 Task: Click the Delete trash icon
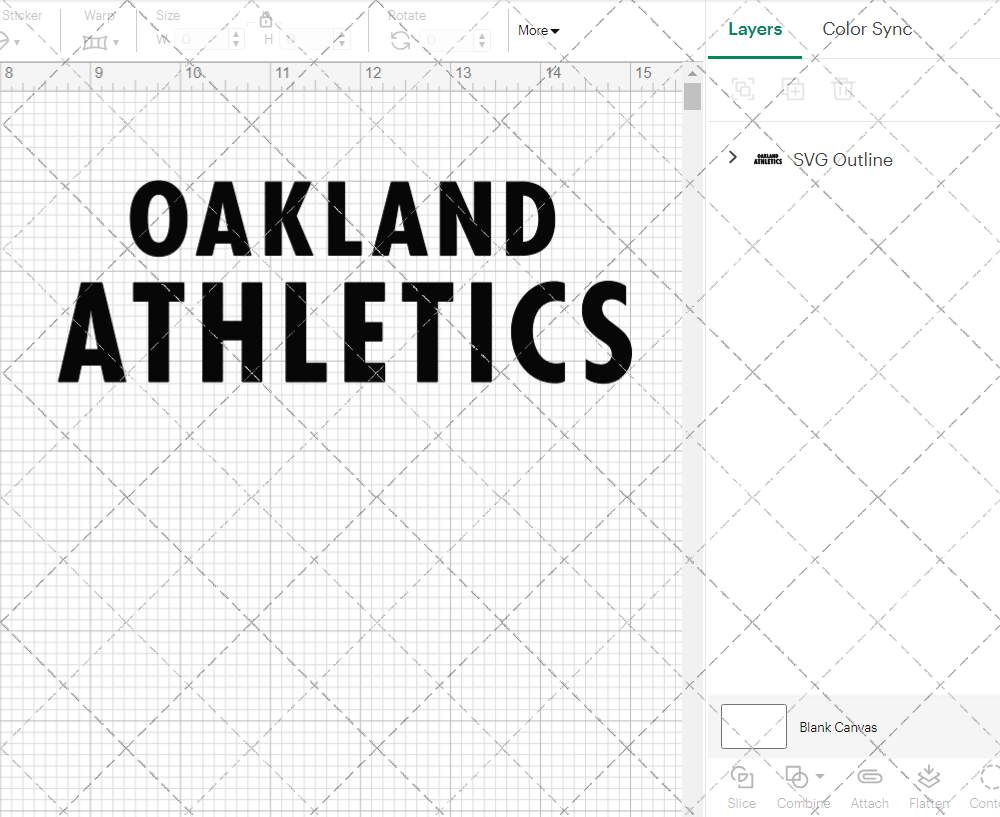[843, 89]
